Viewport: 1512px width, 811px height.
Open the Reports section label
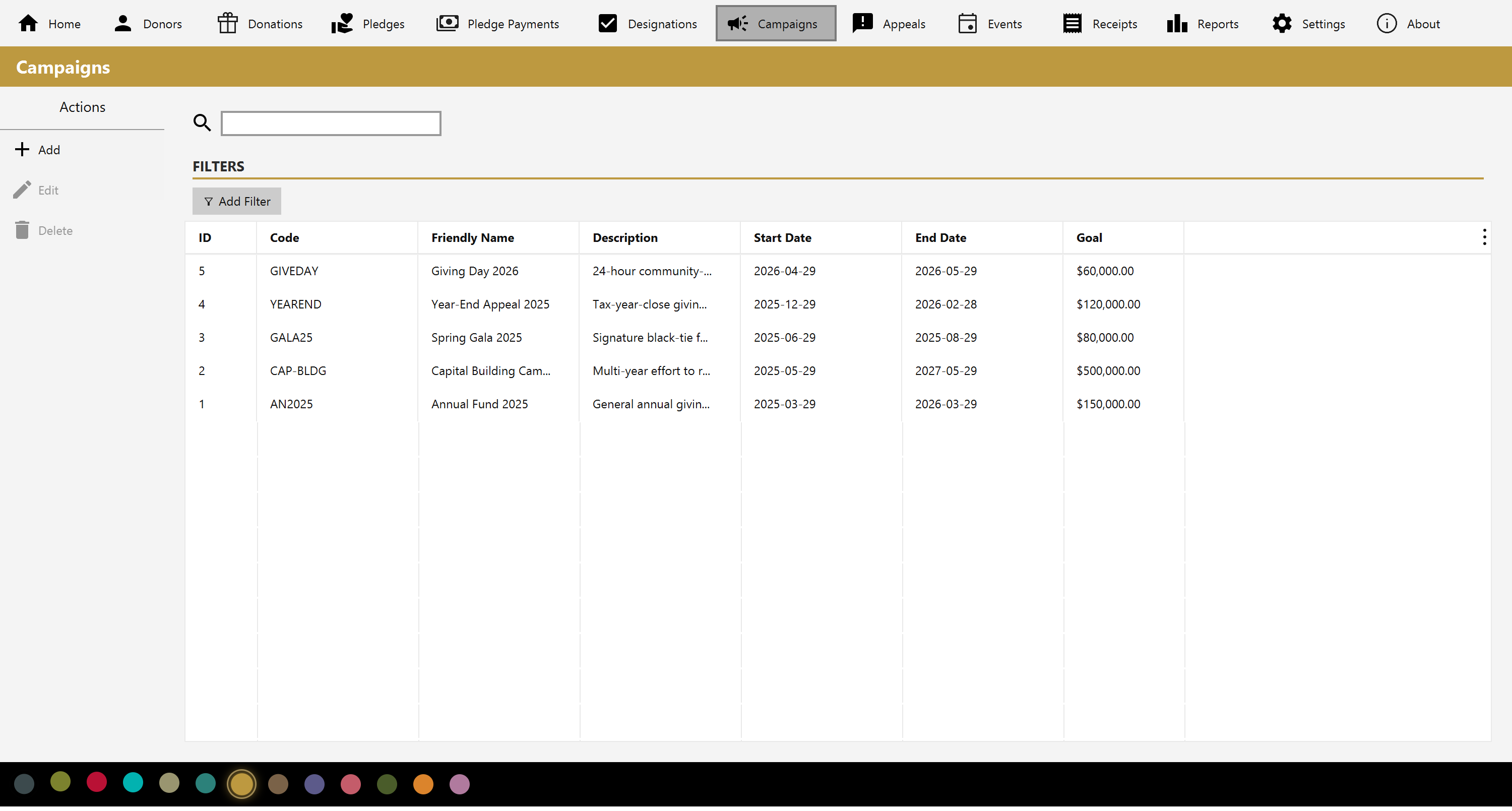(1218, 24)
